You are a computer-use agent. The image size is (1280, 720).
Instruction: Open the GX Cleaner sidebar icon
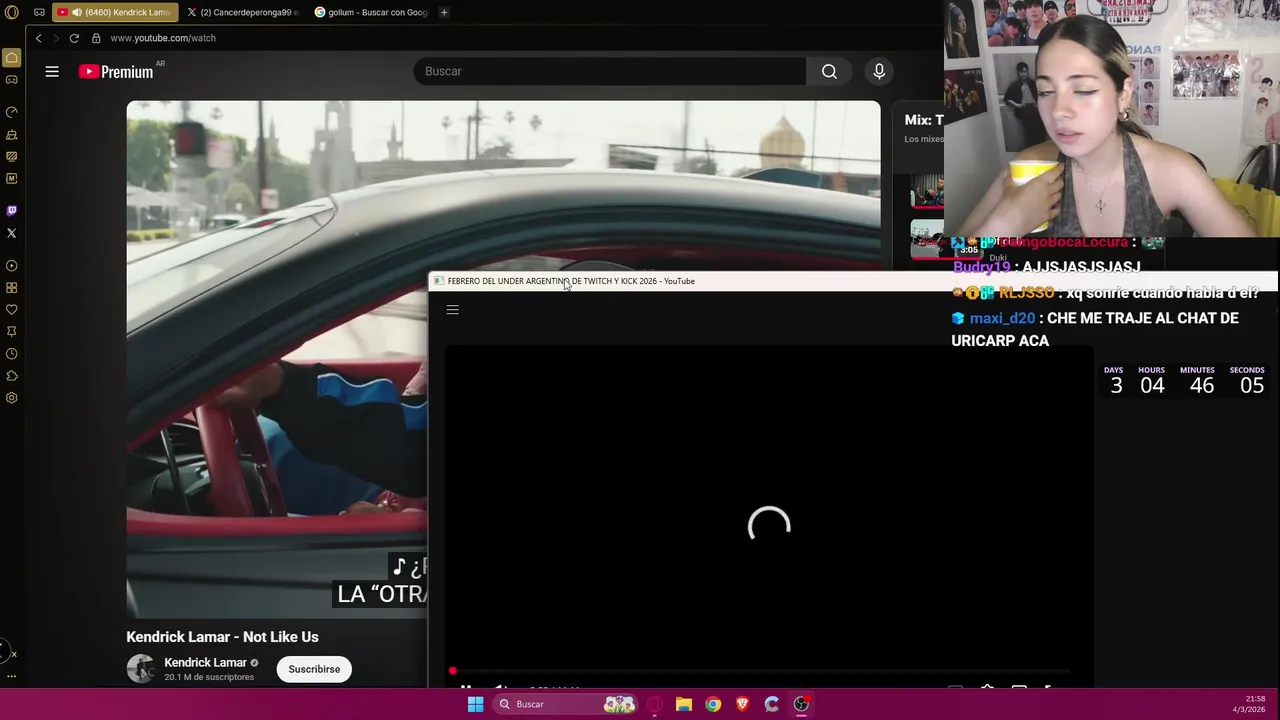click(x=12, y=134)
